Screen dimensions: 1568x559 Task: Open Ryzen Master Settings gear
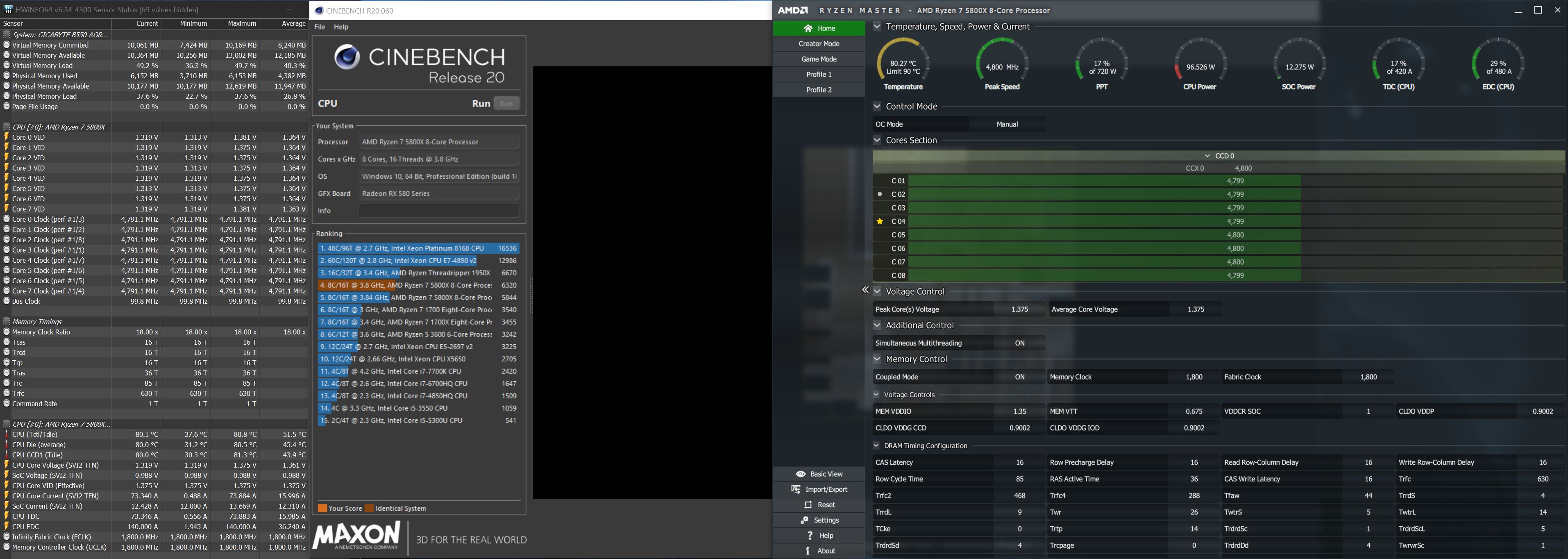click(804, 520)
